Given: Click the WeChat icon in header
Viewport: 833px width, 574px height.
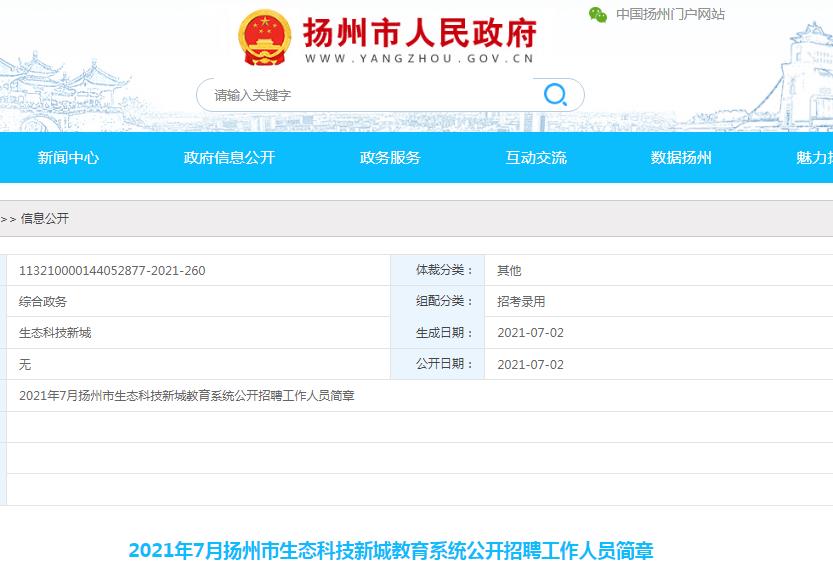Looking at the screenshot, I should 598,14.
